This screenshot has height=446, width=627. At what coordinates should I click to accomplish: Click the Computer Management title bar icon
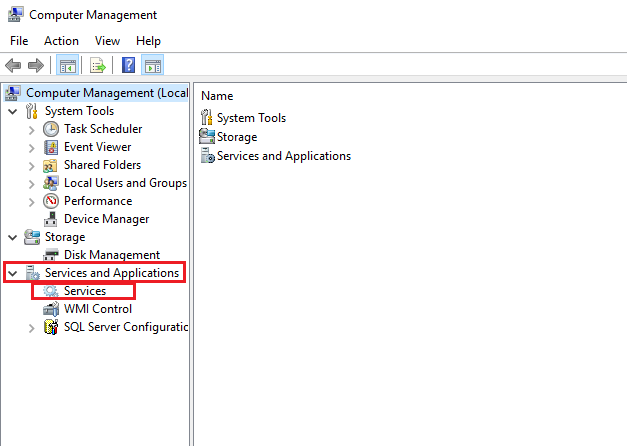(x=15, y=14)
